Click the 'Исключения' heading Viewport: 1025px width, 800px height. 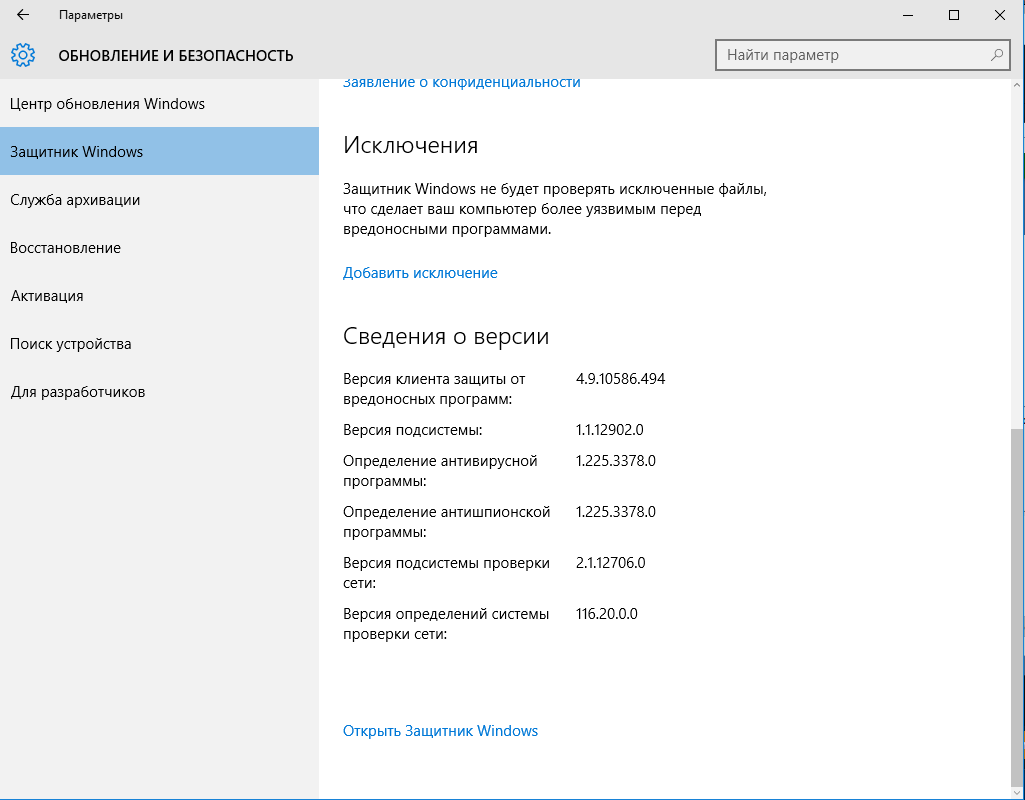[x=411, y=144]
